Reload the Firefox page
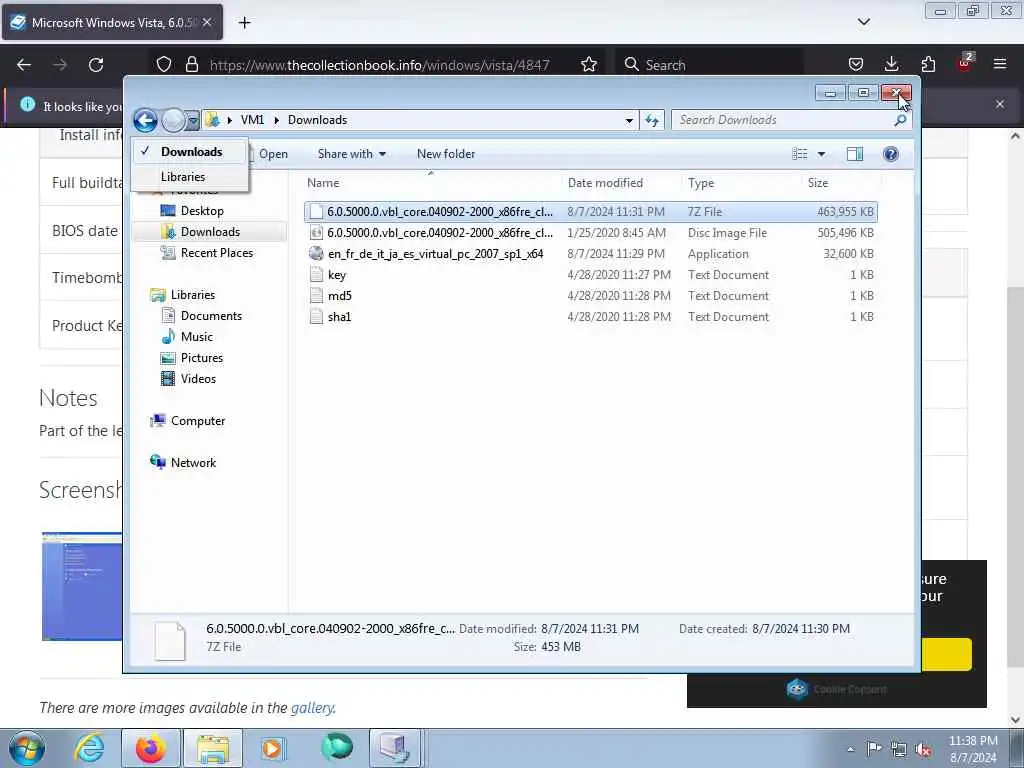The width and height of the screenshot is (1024, 768). pyautogui.click(x=96, y=65)
